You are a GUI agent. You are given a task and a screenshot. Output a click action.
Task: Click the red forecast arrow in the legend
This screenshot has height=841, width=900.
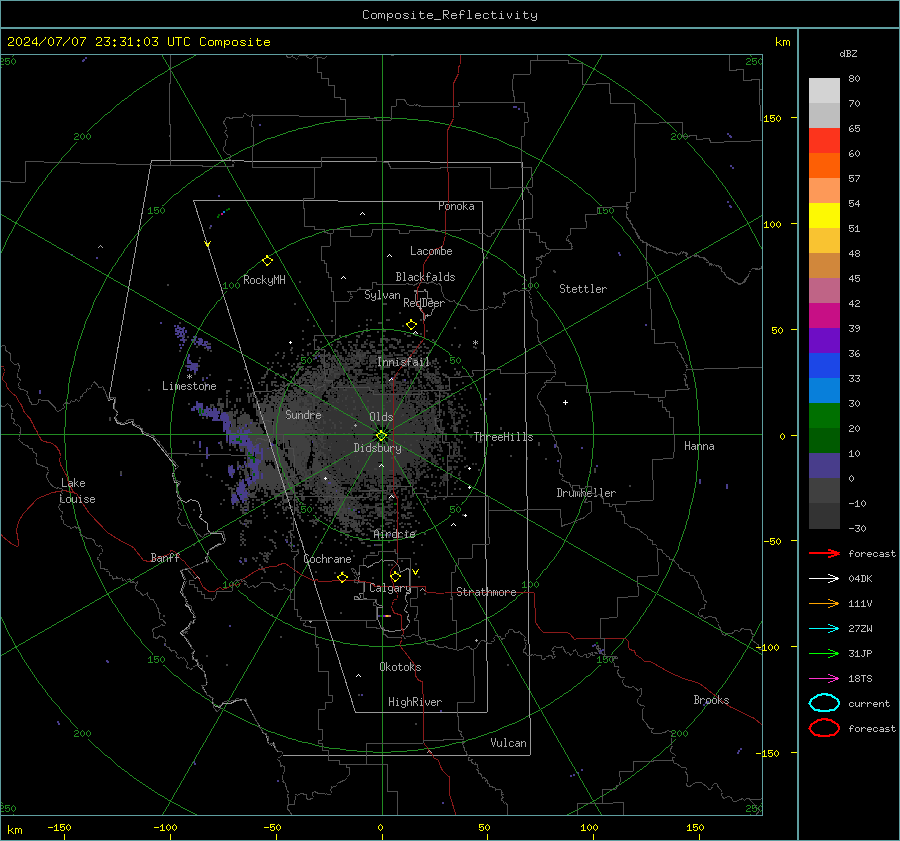[x=824, y=553]
